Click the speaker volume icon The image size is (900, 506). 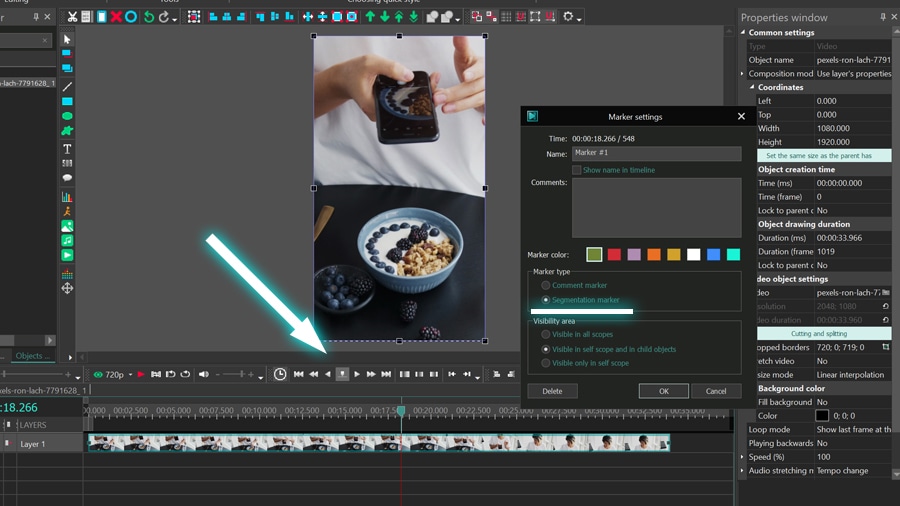204,374
